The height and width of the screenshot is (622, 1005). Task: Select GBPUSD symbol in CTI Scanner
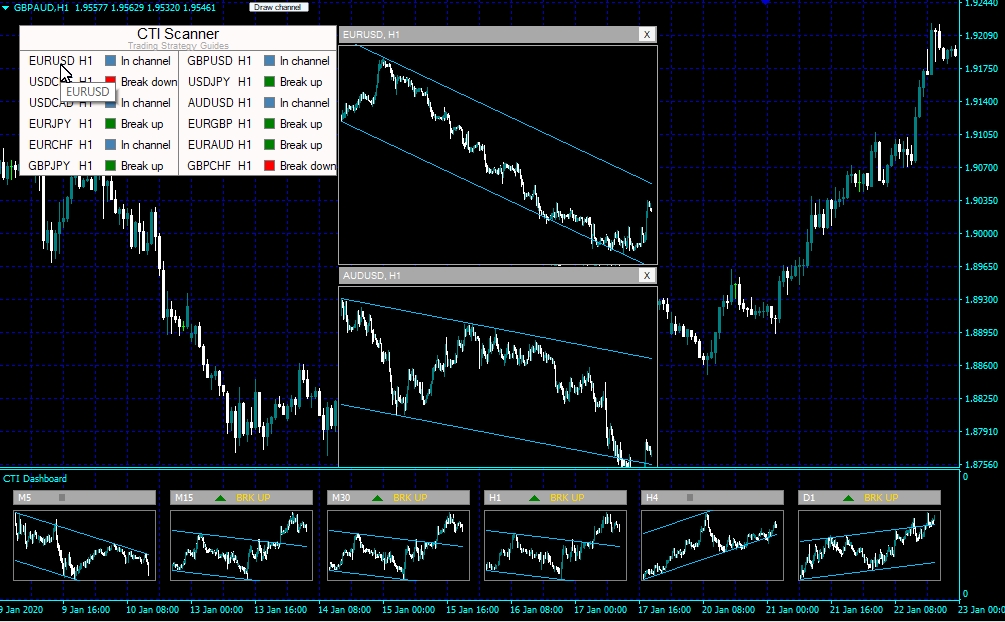[x=210, y=61]
